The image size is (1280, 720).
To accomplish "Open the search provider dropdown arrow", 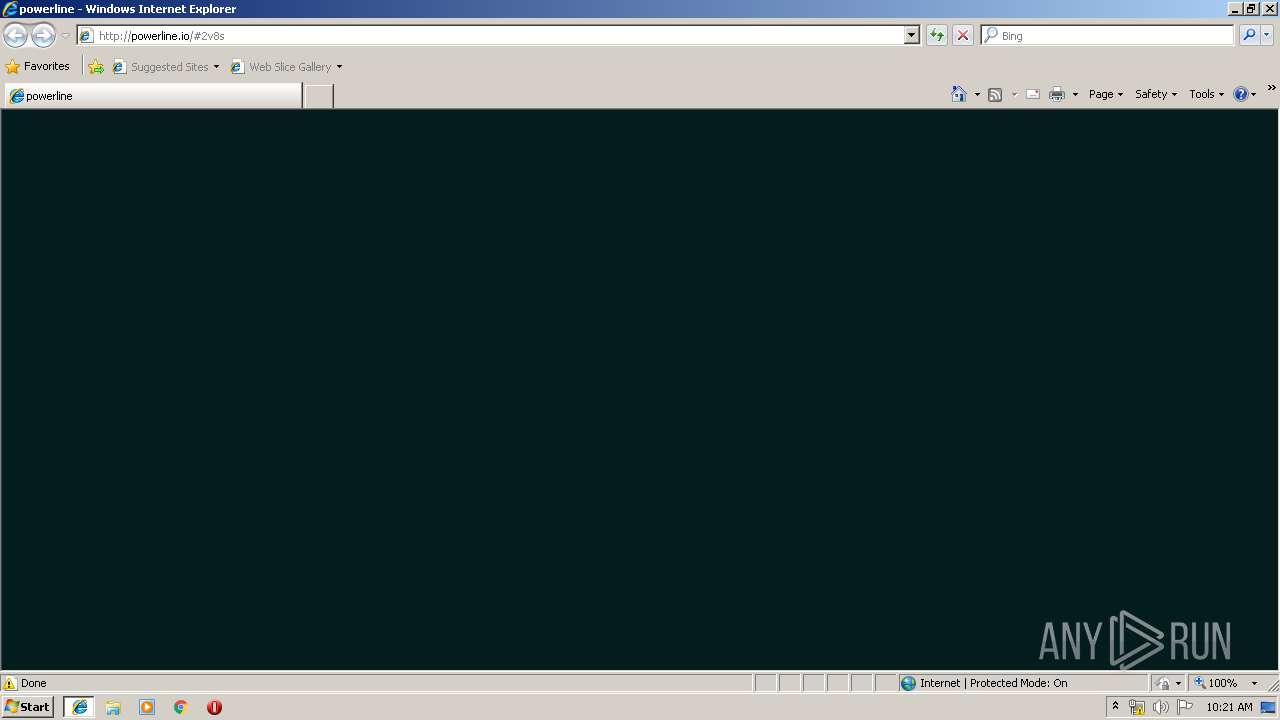I will click(1267, 36).
